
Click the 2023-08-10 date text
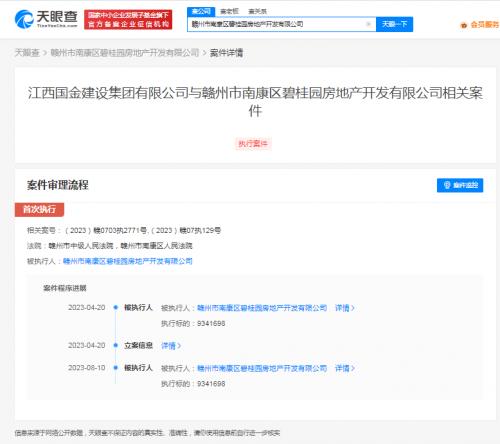87,368
